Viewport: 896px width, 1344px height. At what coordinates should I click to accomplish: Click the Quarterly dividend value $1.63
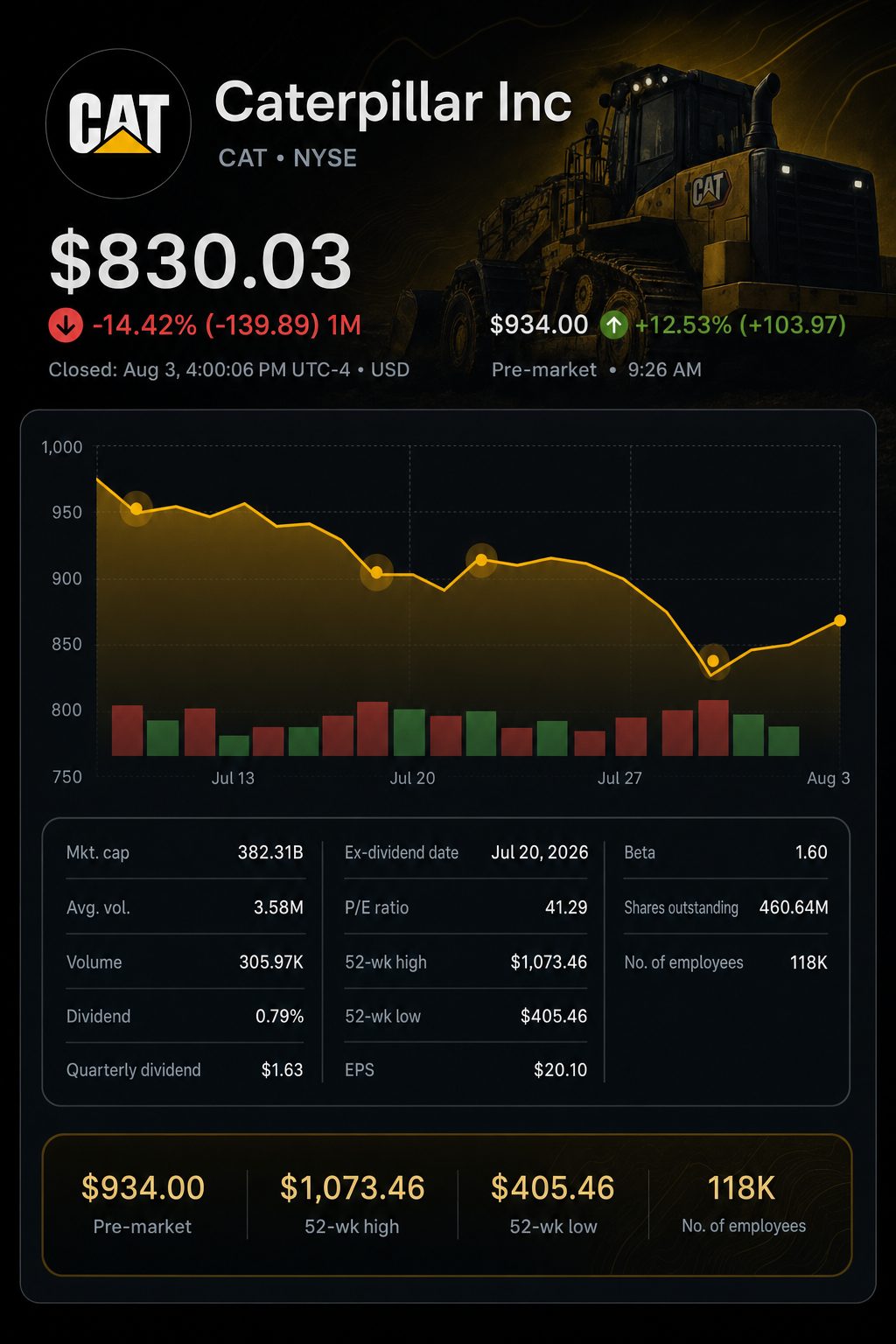pyautogui.click(x=282, y=1069)
